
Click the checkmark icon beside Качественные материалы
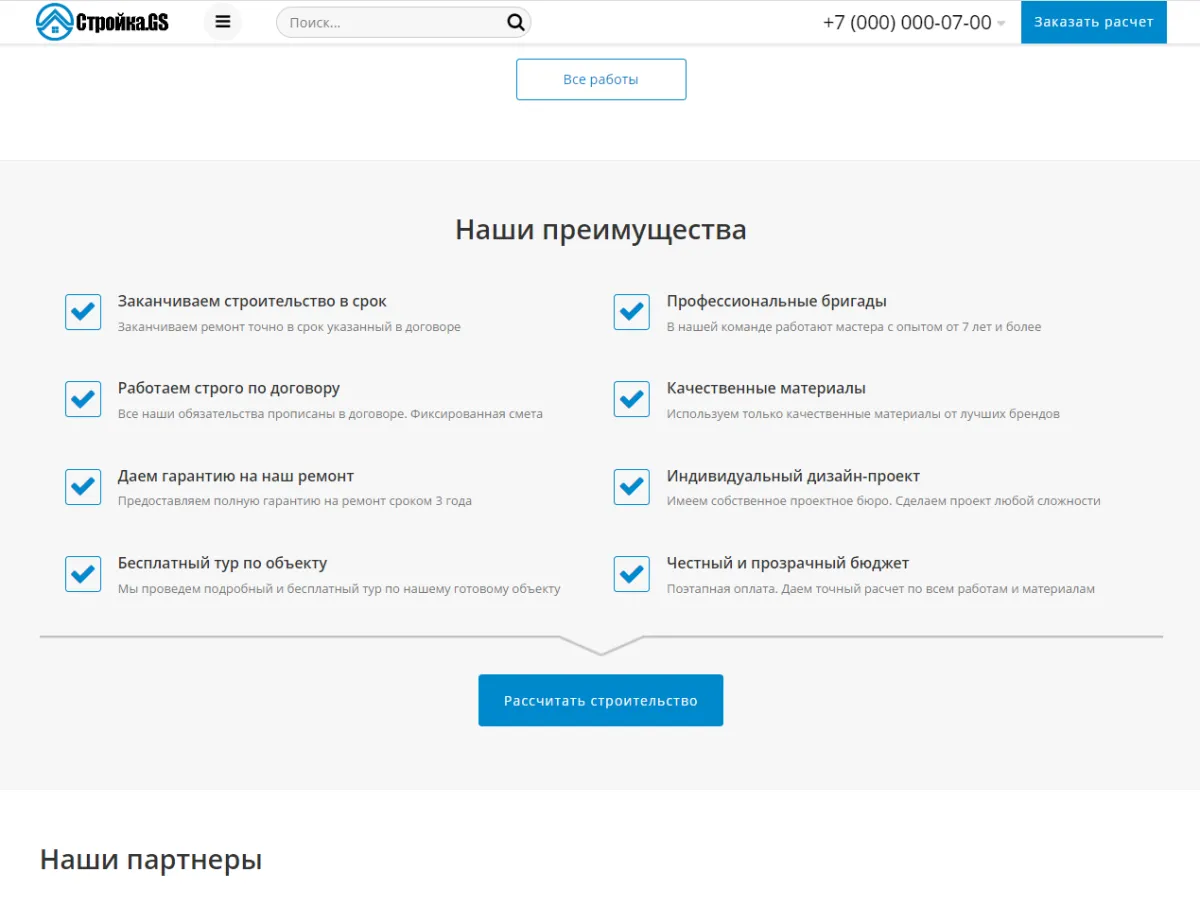[631, 398]
